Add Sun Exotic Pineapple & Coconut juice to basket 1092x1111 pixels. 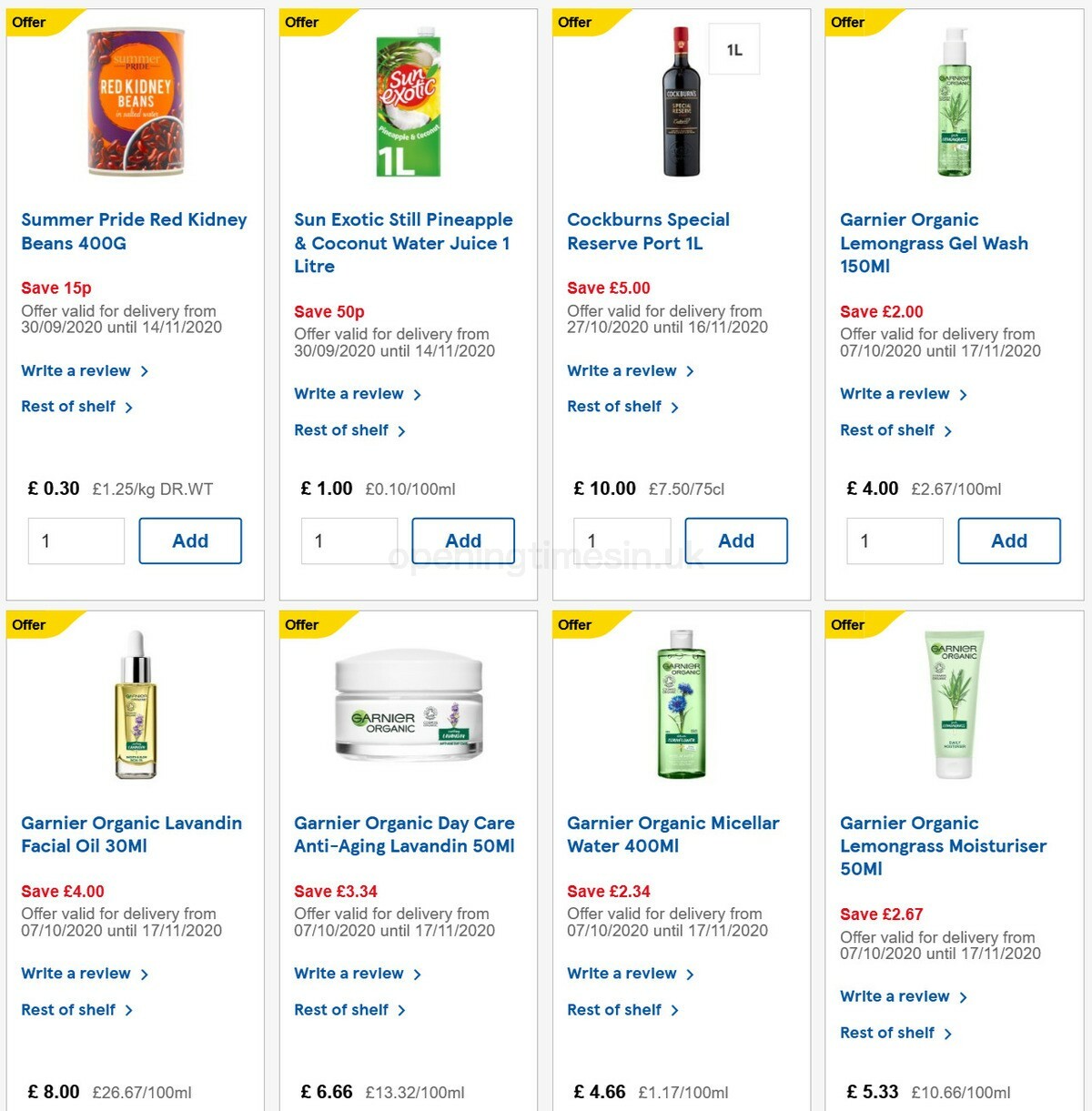[x=463, y=540]
